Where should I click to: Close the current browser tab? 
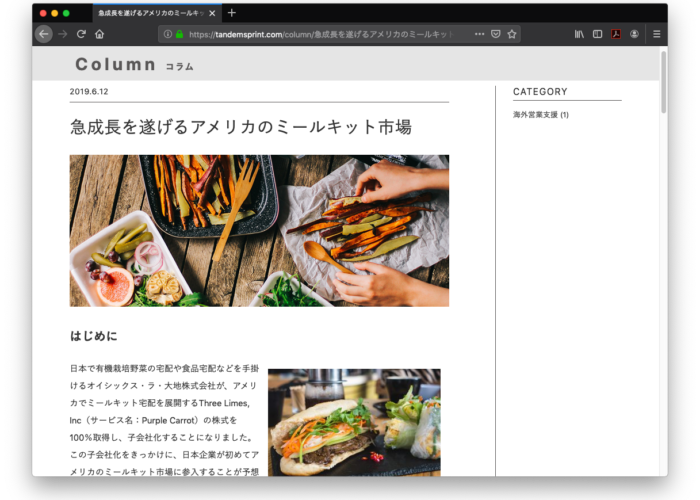coord(212,13)
